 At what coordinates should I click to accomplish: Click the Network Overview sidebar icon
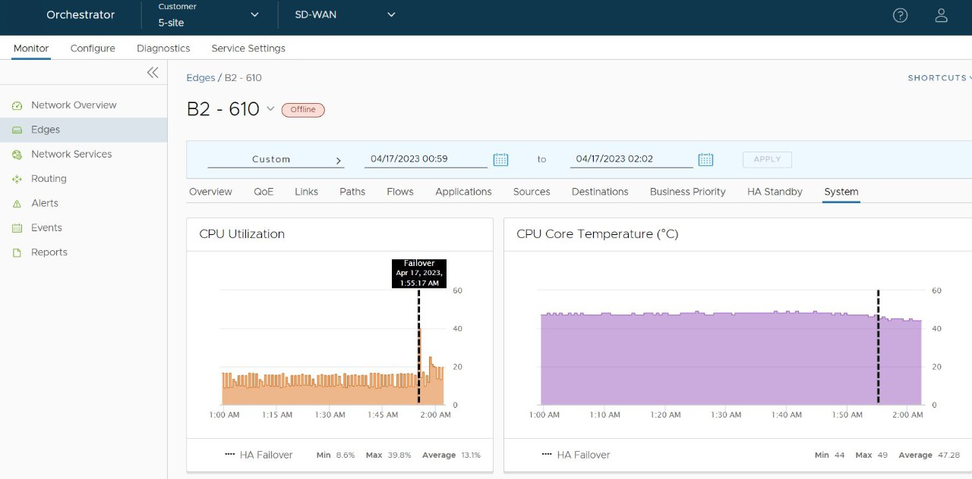pyautogui.click(x=17, y=105)
